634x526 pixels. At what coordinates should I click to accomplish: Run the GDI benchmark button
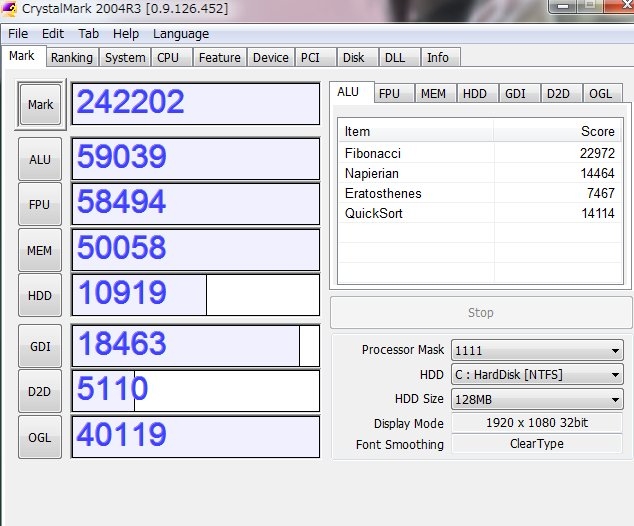tap(40, 346)
